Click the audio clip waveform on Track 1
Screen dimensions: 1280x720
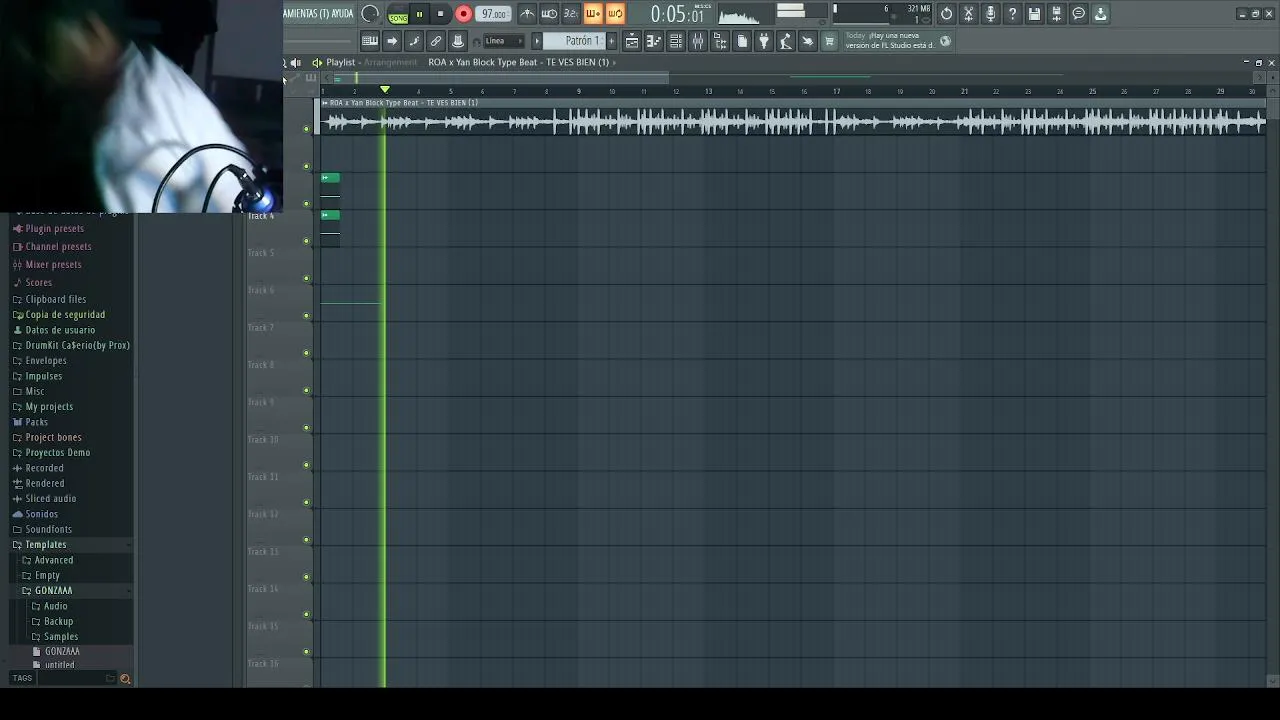(794, 122)
